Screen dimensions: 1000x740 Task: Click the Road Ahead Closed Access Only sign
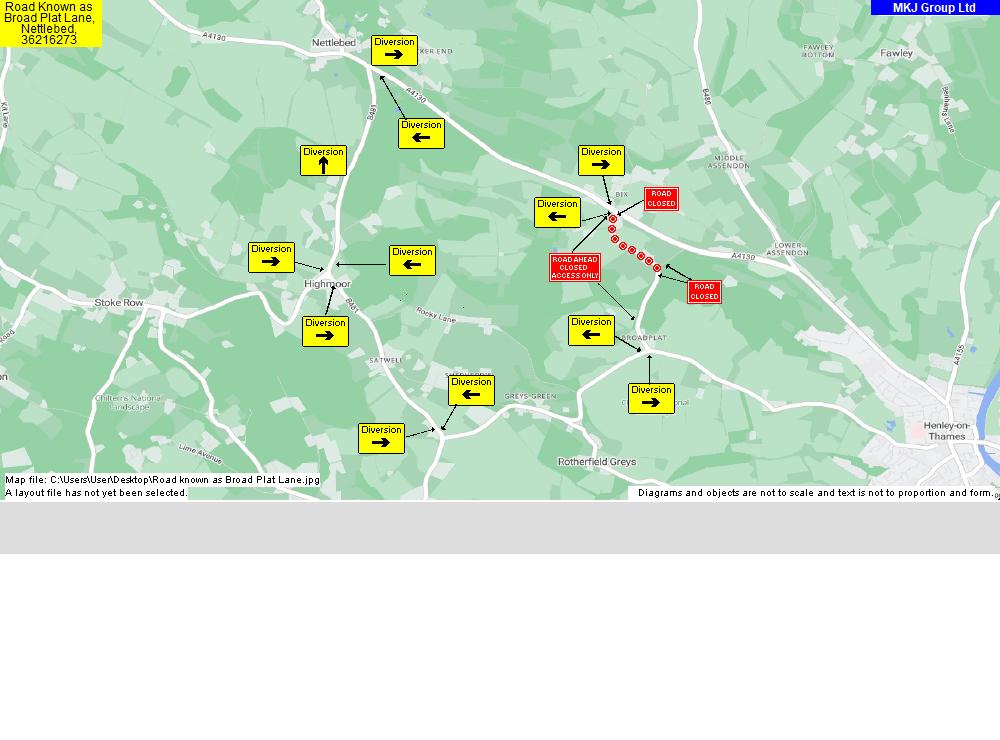[574, 267]
